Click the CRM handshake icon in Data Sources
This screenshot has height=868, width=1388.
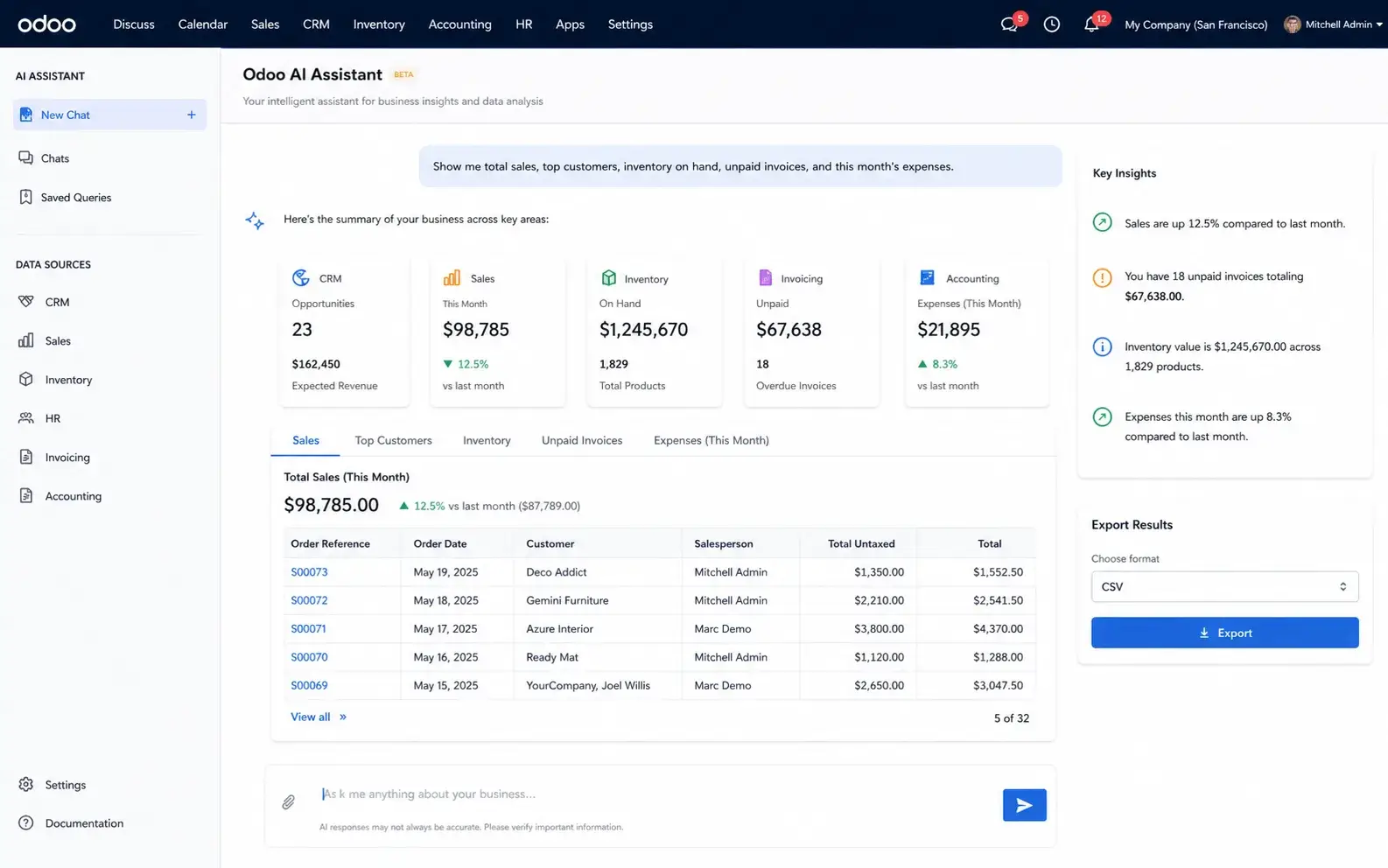(x=26, y=302)
